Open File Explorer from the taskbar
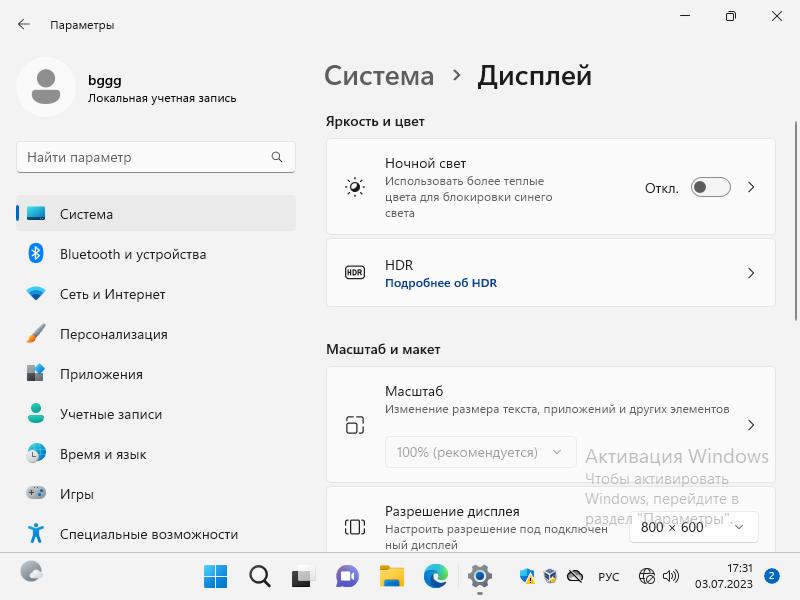800x600 pixels. click(x=391, y=576)
